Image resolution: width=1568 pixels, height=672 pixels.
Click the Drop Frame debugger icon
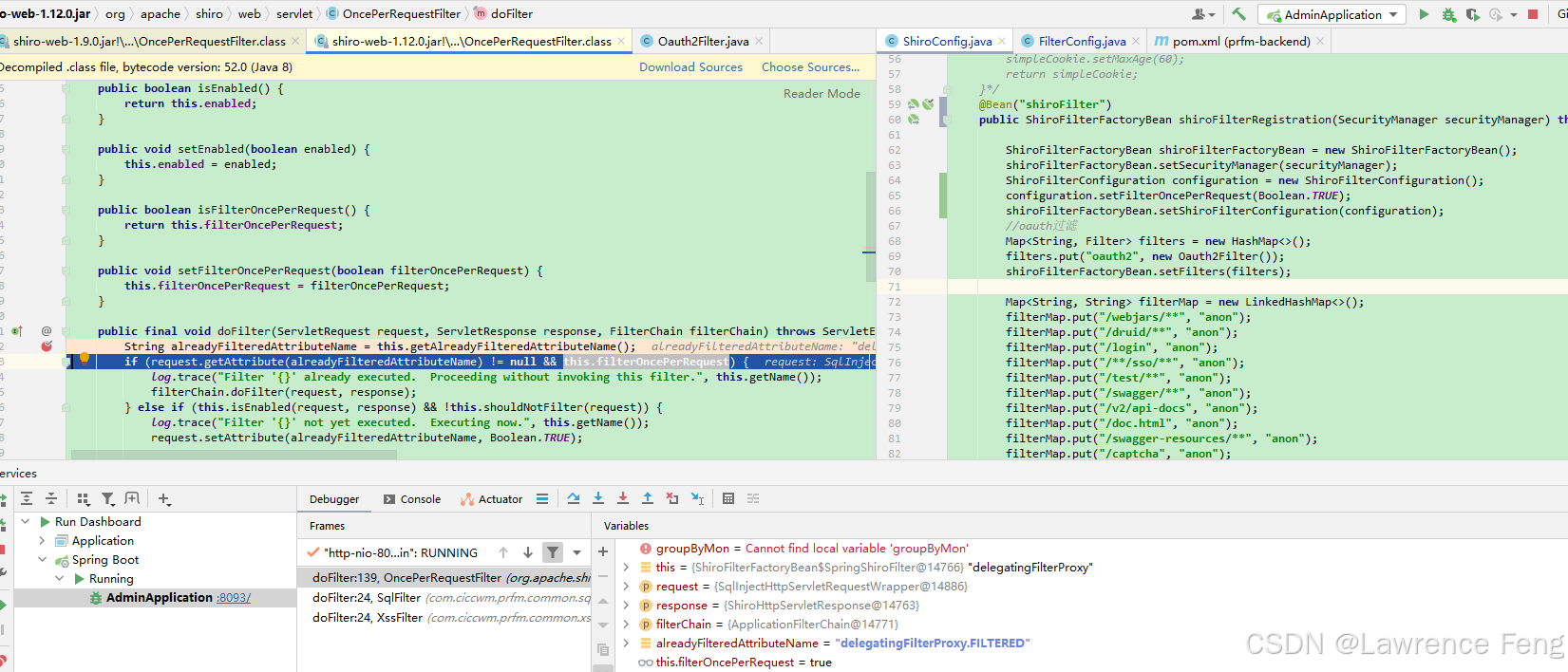672,498
